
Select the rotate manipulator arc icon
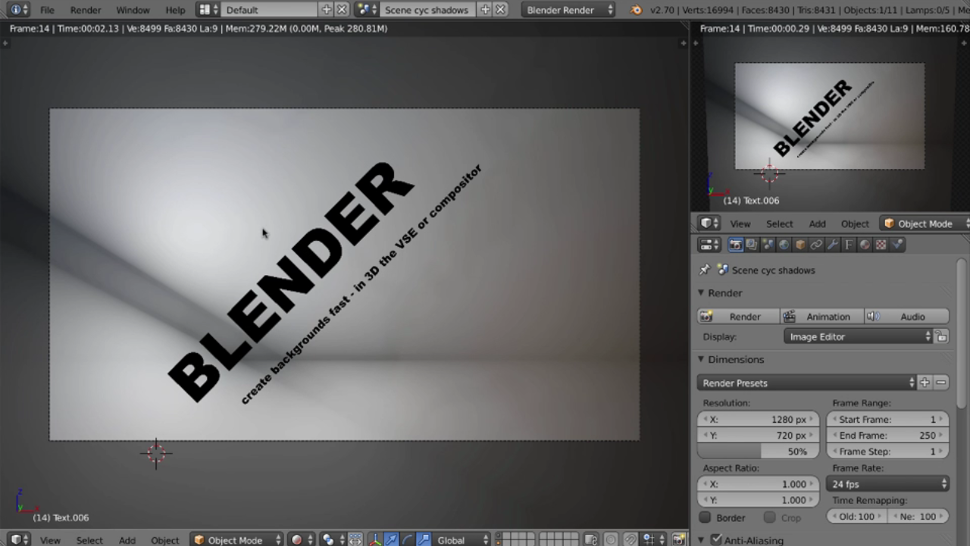coord(407,540)
